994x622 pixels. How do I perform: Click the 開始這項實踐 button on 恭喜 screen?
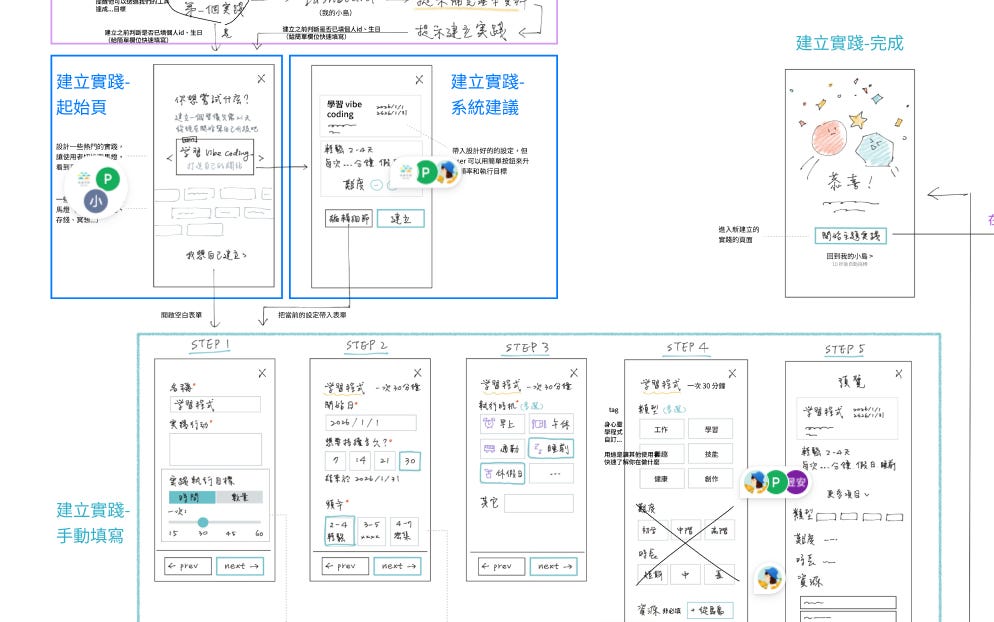[850, 236]
